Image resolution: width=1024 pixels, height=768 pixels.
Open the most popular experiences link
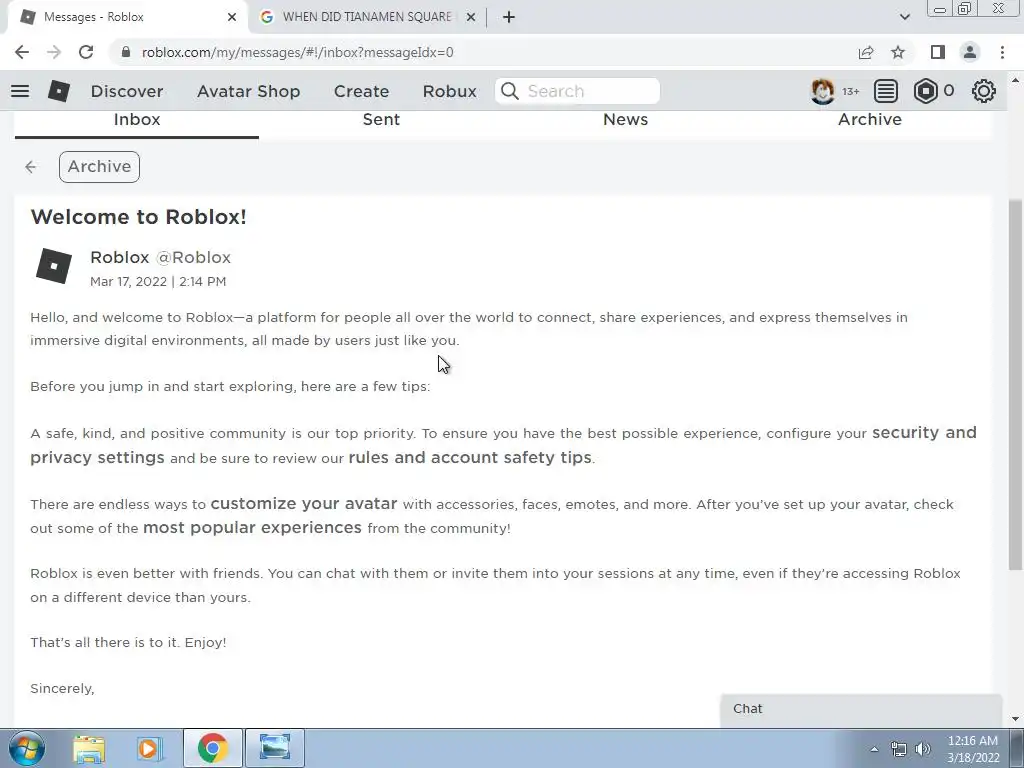(x=252, y=528)
